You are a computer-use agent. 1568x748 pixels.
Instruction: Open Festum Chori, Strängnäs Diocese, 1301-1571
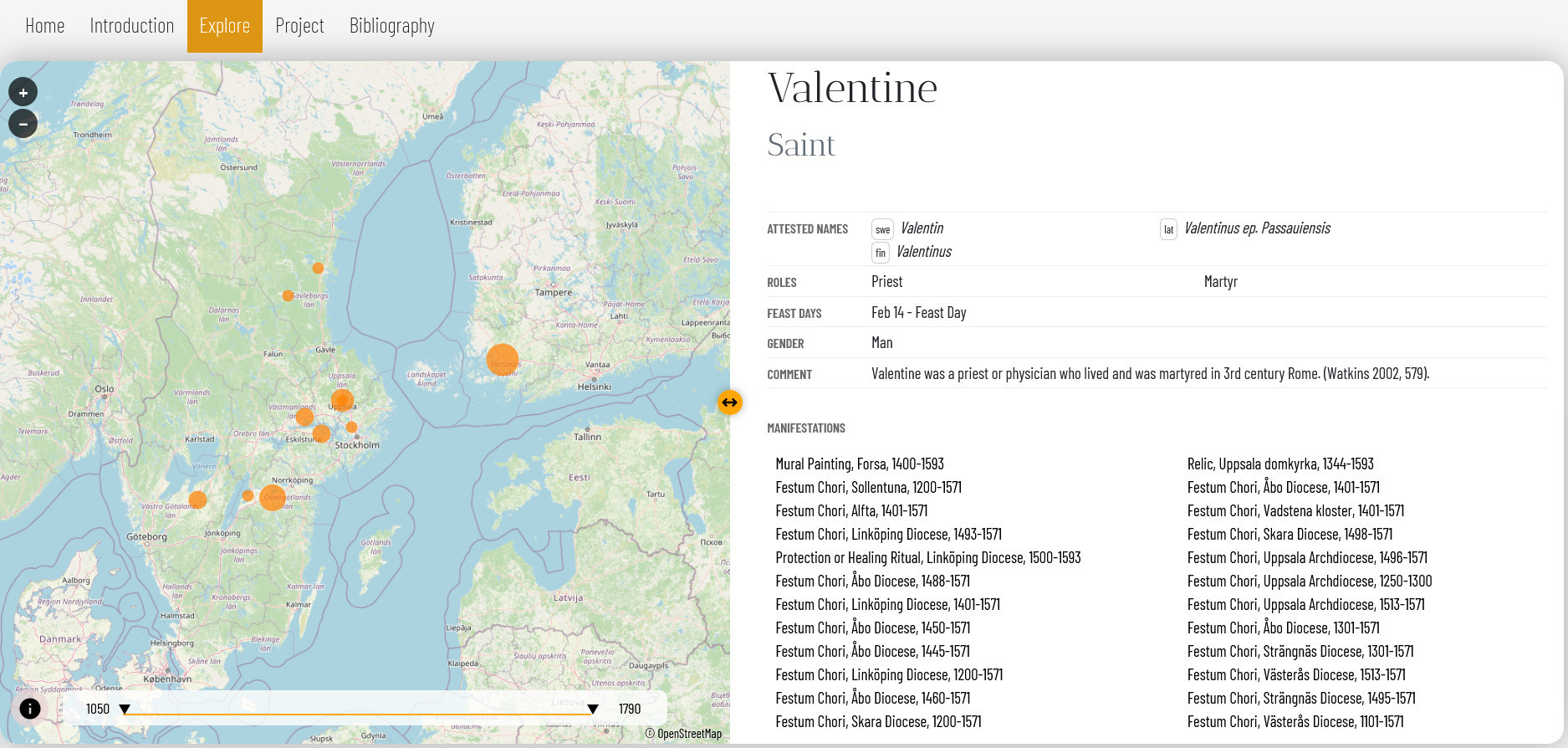click(x=1300, y=652)
